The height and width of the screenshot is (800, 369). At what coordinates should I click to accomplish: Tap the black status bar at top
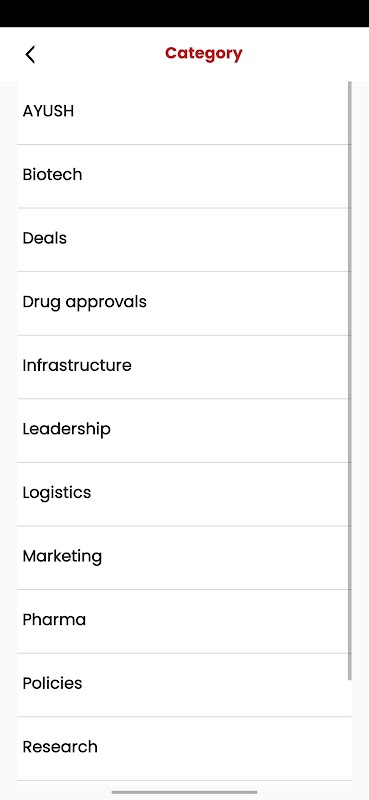click(x=184, y=13)
